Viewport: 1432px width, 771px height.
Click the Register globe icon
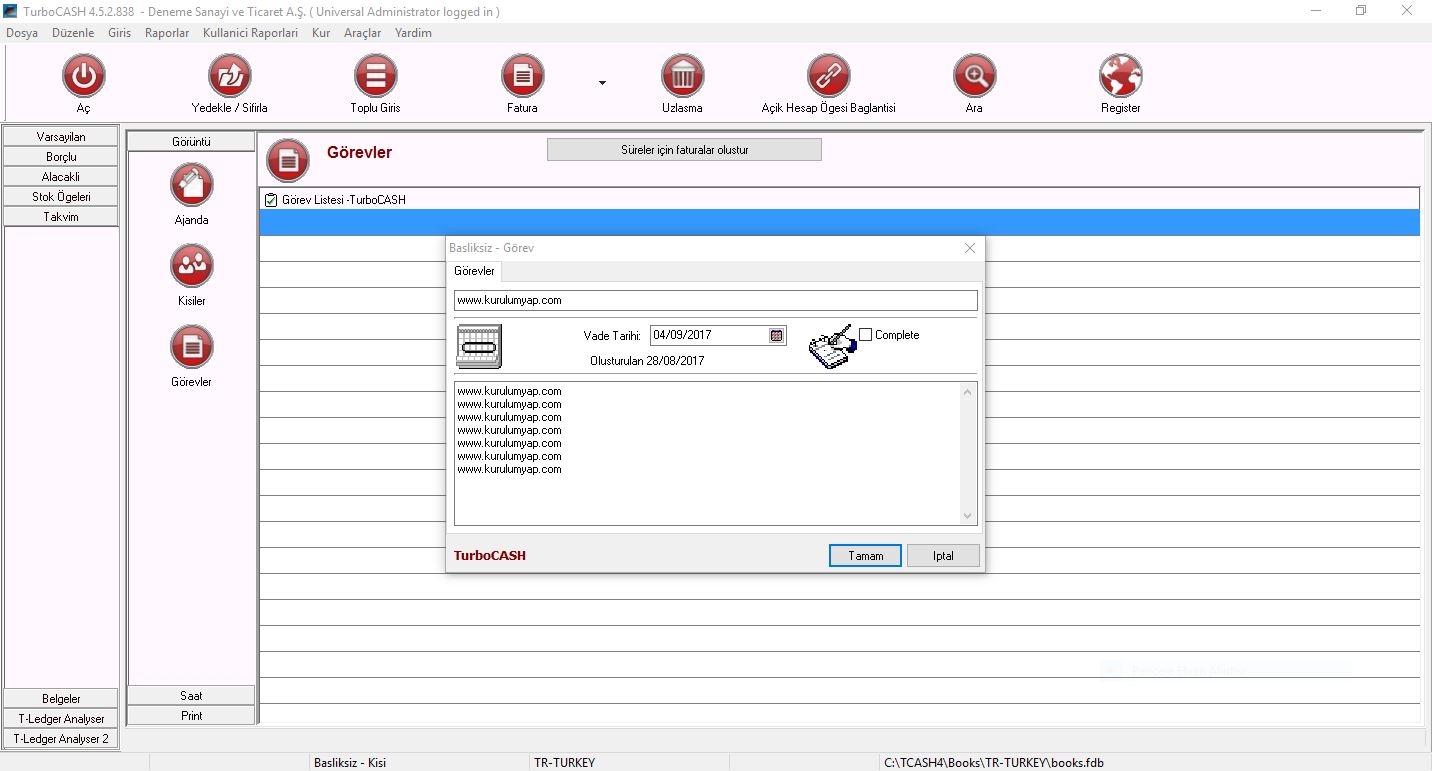coord(1120,76)
